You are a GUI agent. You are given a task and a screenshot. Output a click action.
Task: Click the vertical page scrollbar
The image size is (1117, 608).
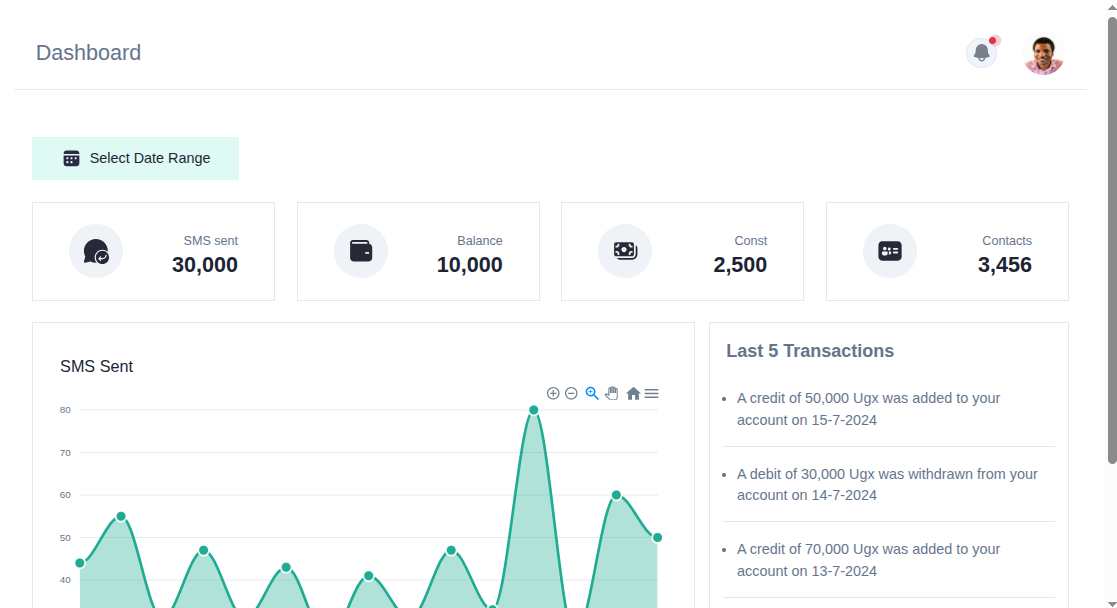[1112, 241]
